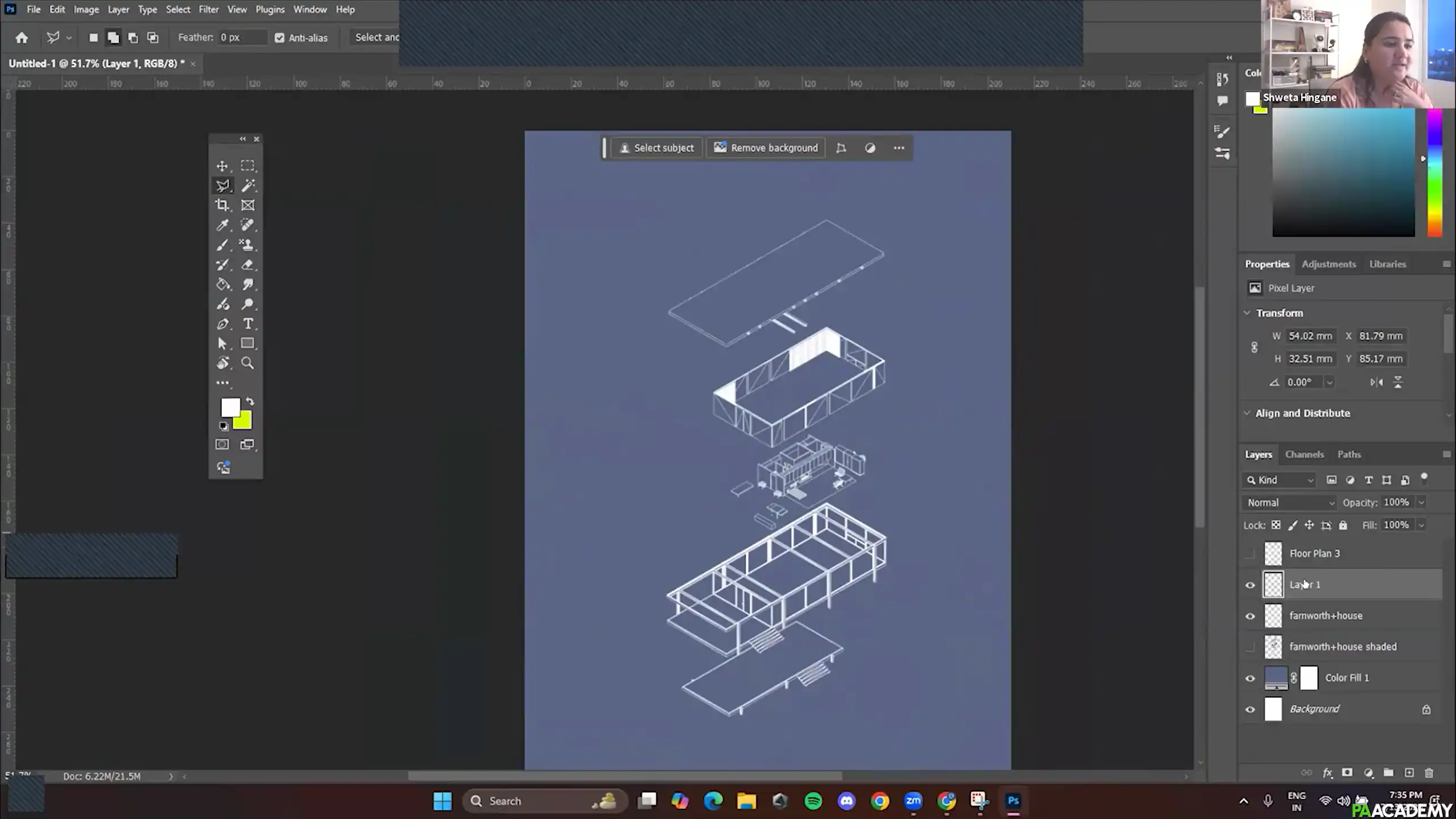Add layer style fx icon
This screenshot has height=819, width=1456.
1327,773
